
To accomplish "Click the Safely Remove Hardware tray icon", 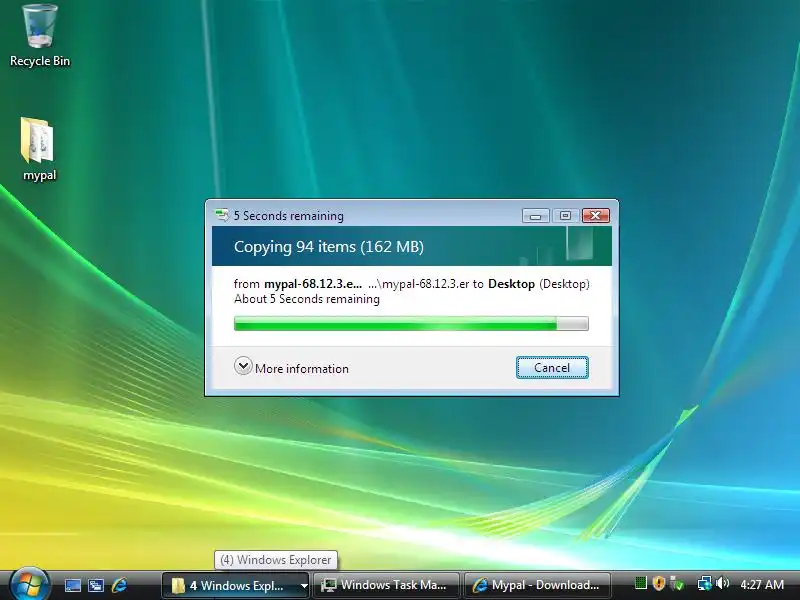I will click(677, 583).
